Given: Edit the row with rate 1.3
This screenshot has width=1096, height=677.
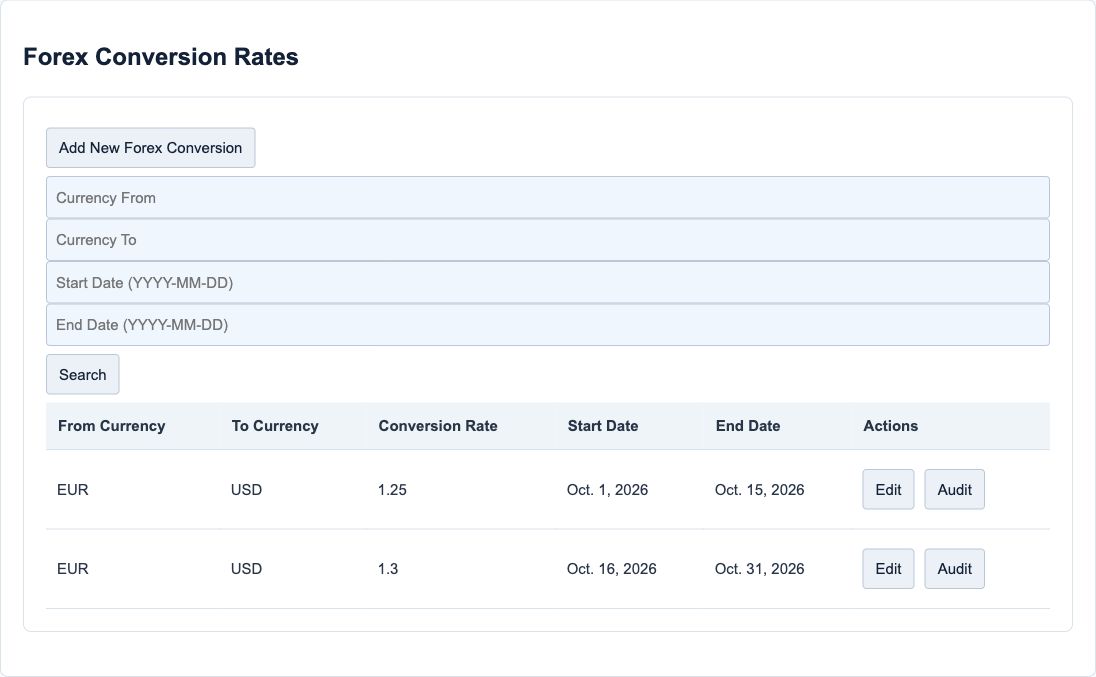Looking at the screenshot, I should point(888,569).
